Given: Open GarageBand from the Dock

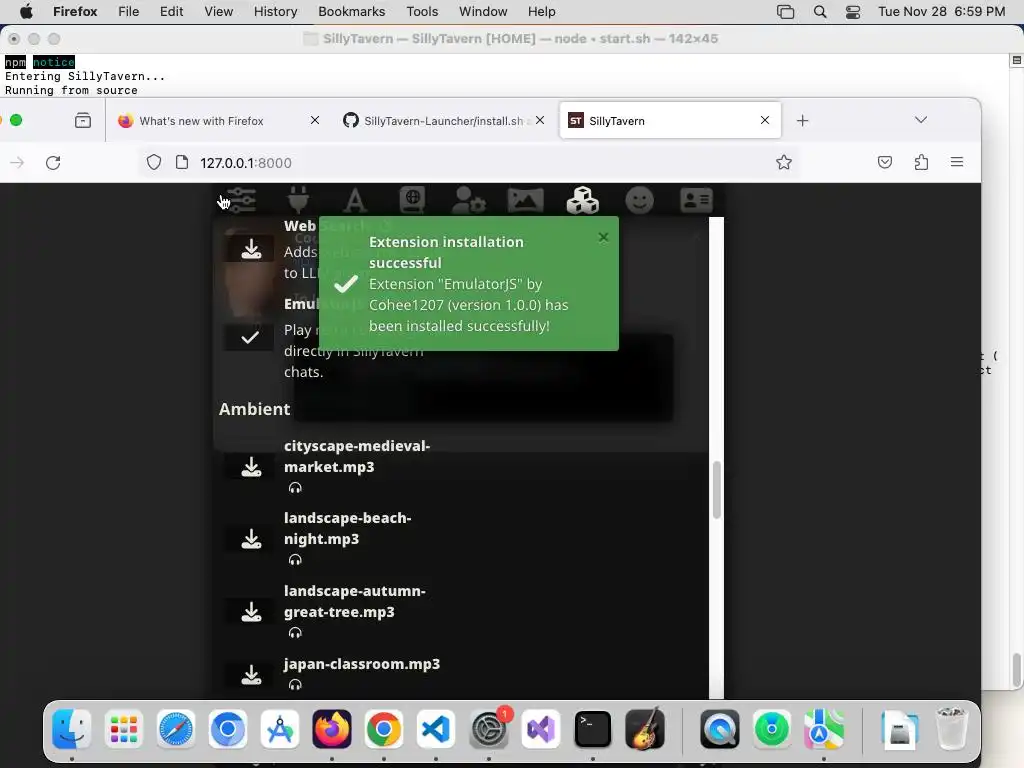Looking at the screenshot, I should click(x=645, y=729).
